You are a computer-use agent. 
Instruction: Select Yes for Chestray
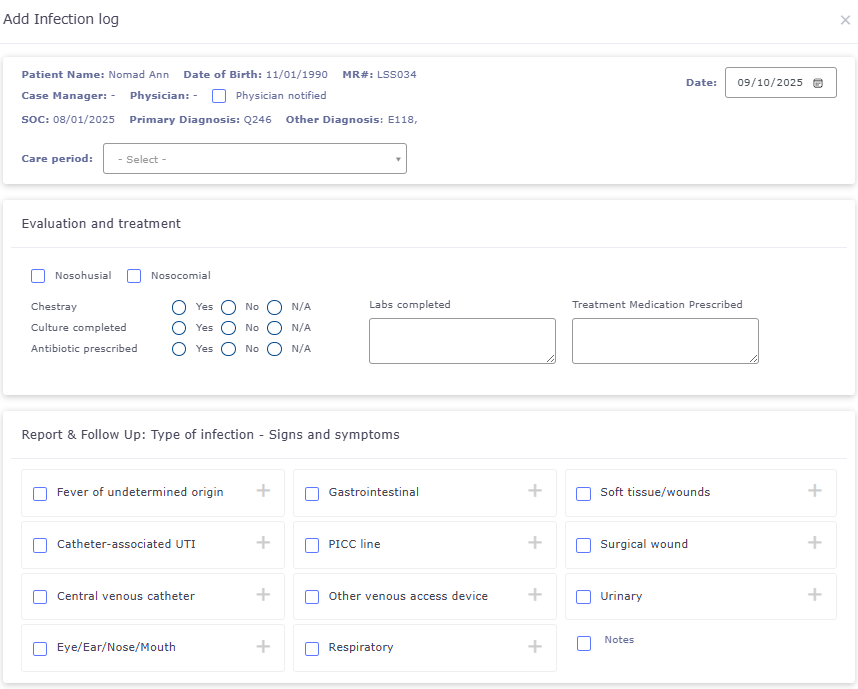[x=179, y=307]
